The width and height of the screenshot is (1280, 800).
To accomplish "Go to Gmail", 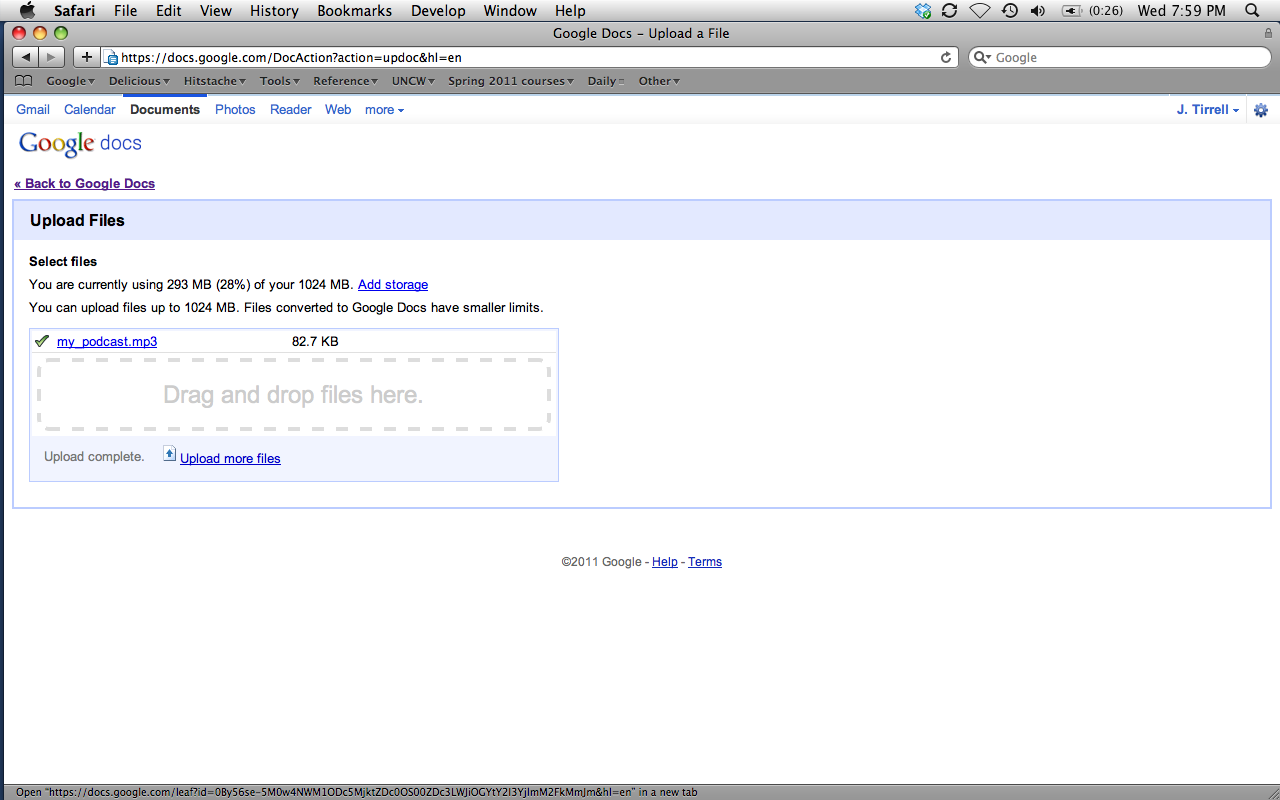I will (x=33, y=109).
